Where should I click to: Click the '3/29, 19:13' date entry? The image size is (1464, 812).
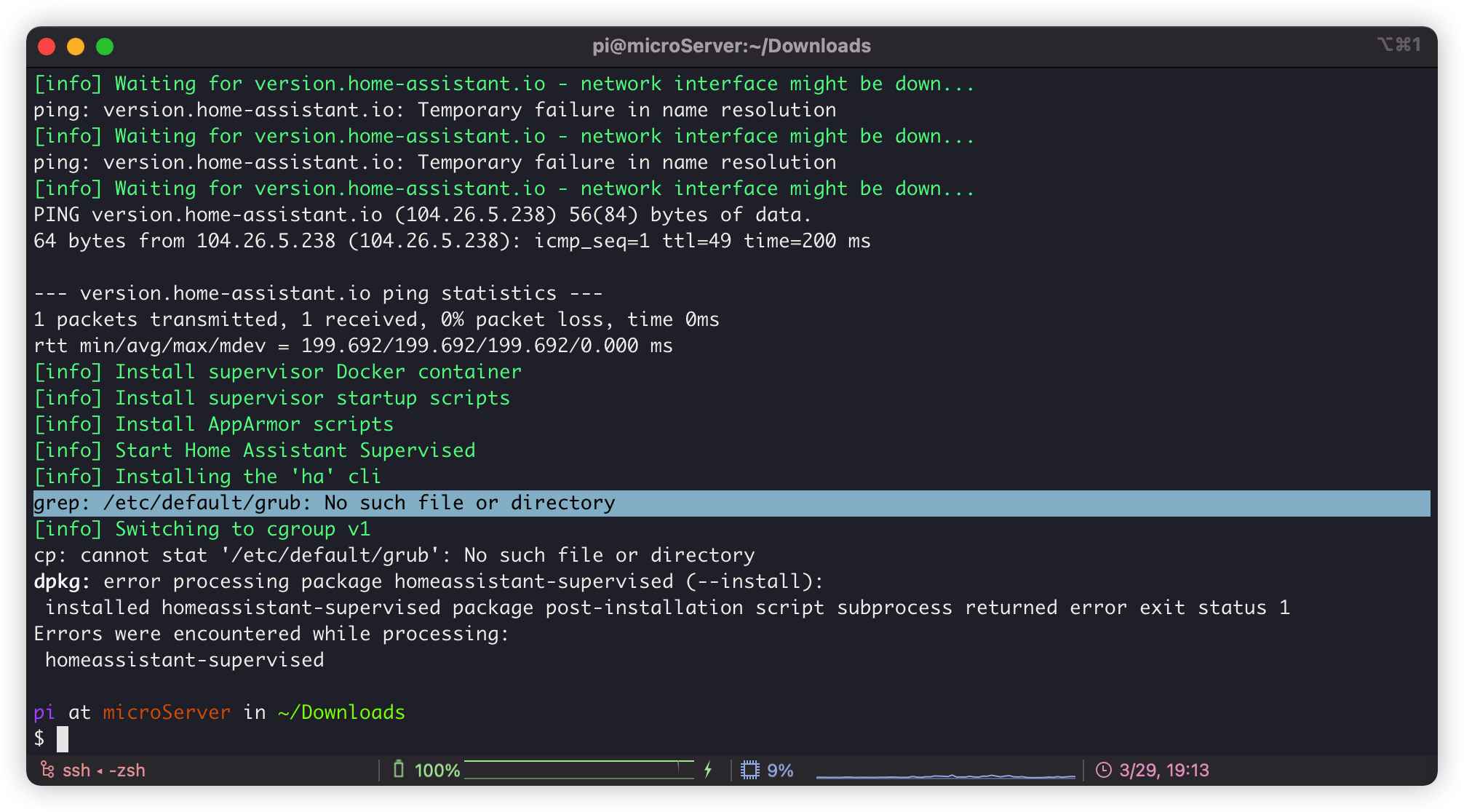click(x=1163, y=770)
